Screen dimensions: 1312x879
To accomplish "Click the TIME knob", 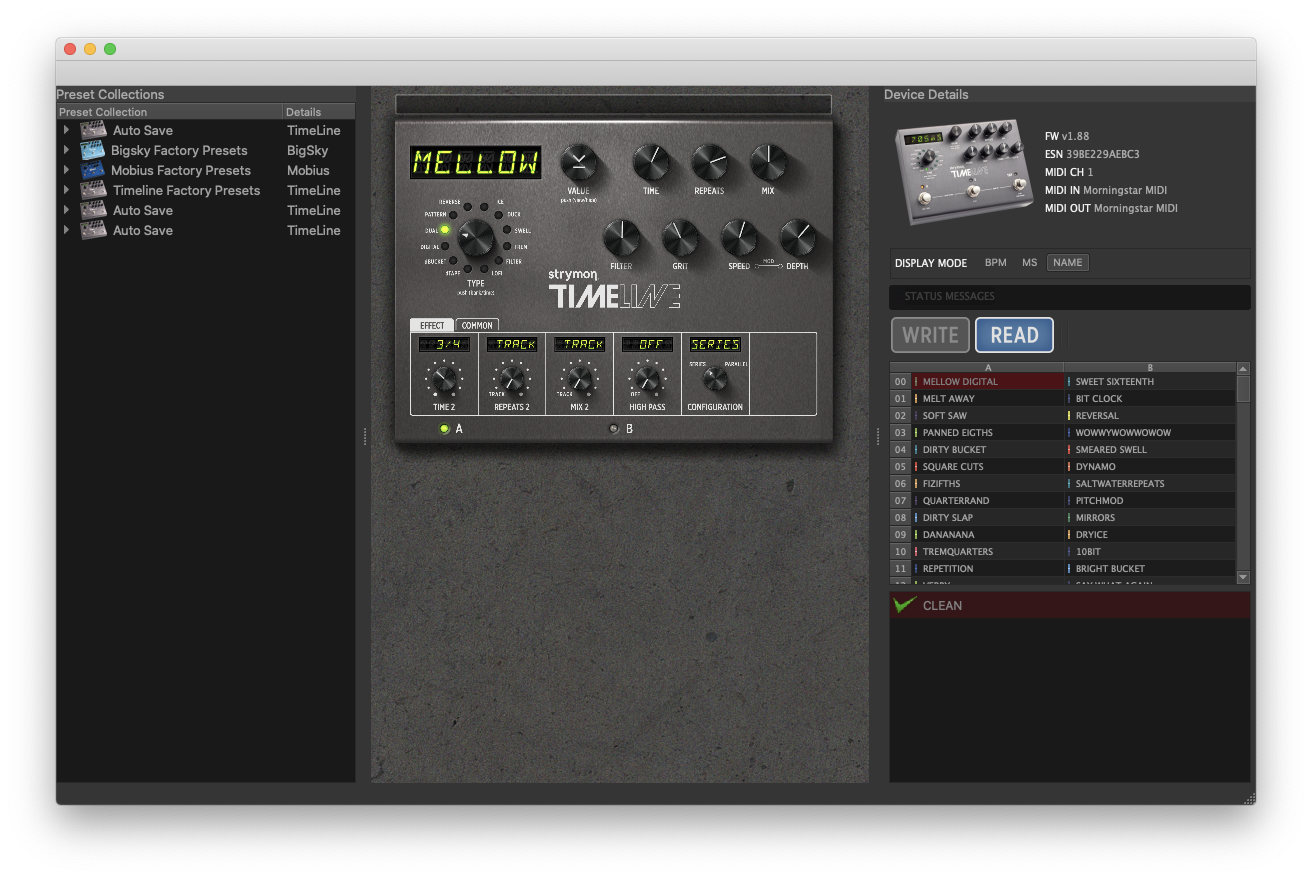I will pos(650,162).
